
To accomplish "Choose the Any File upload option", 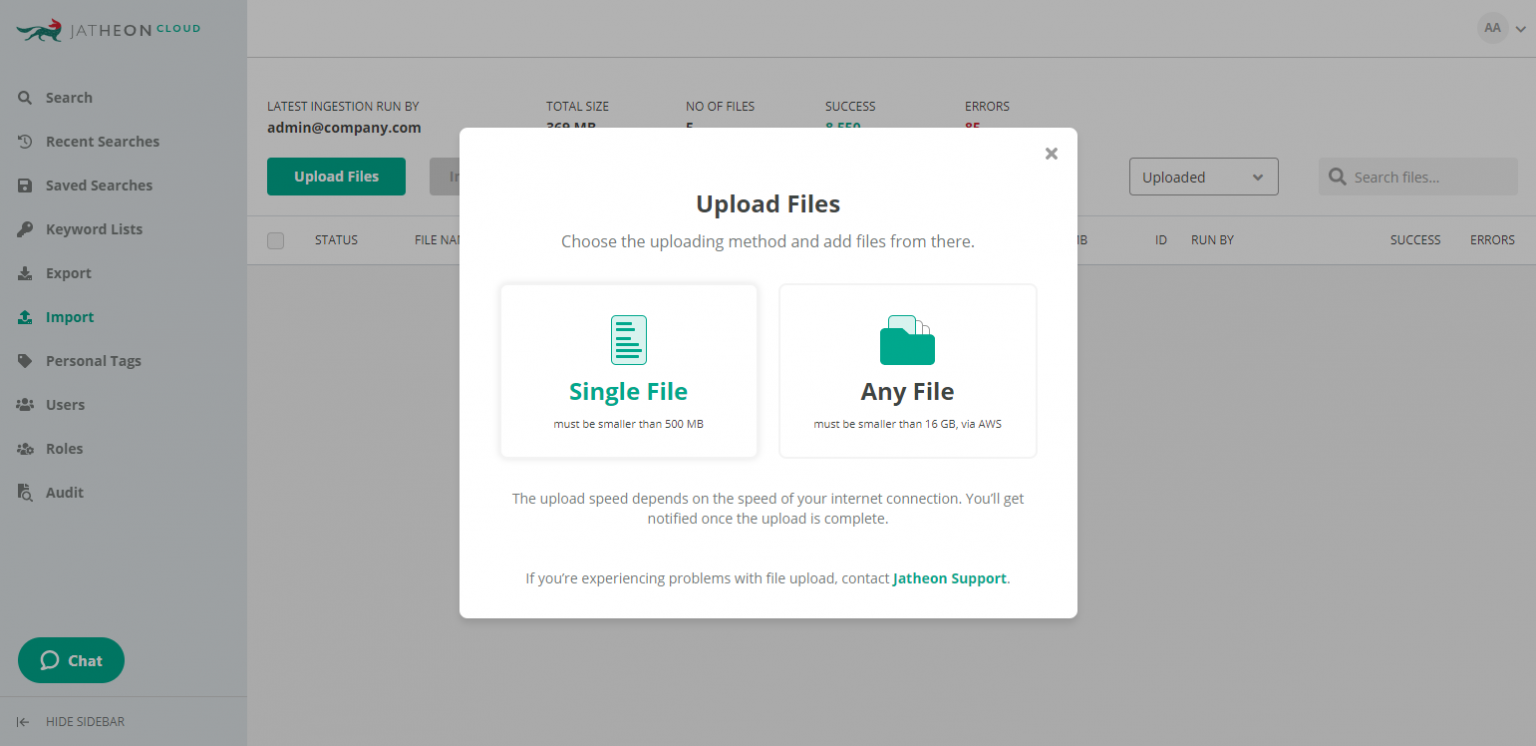I will (907, 370).
